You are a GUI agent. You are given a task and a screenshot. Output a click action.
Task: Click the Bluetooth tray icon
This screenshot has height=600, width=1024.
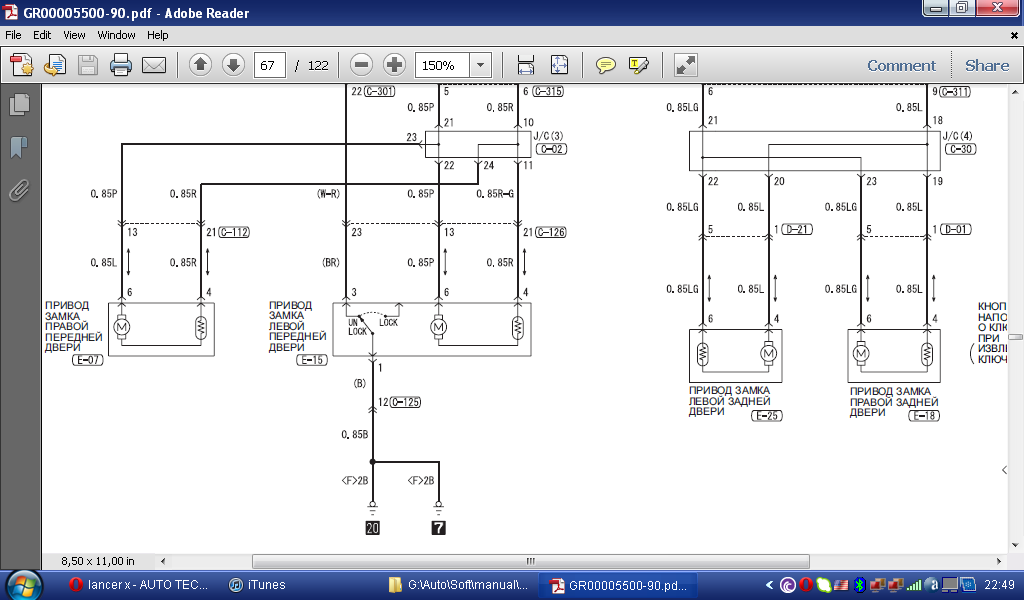[859, 585]
